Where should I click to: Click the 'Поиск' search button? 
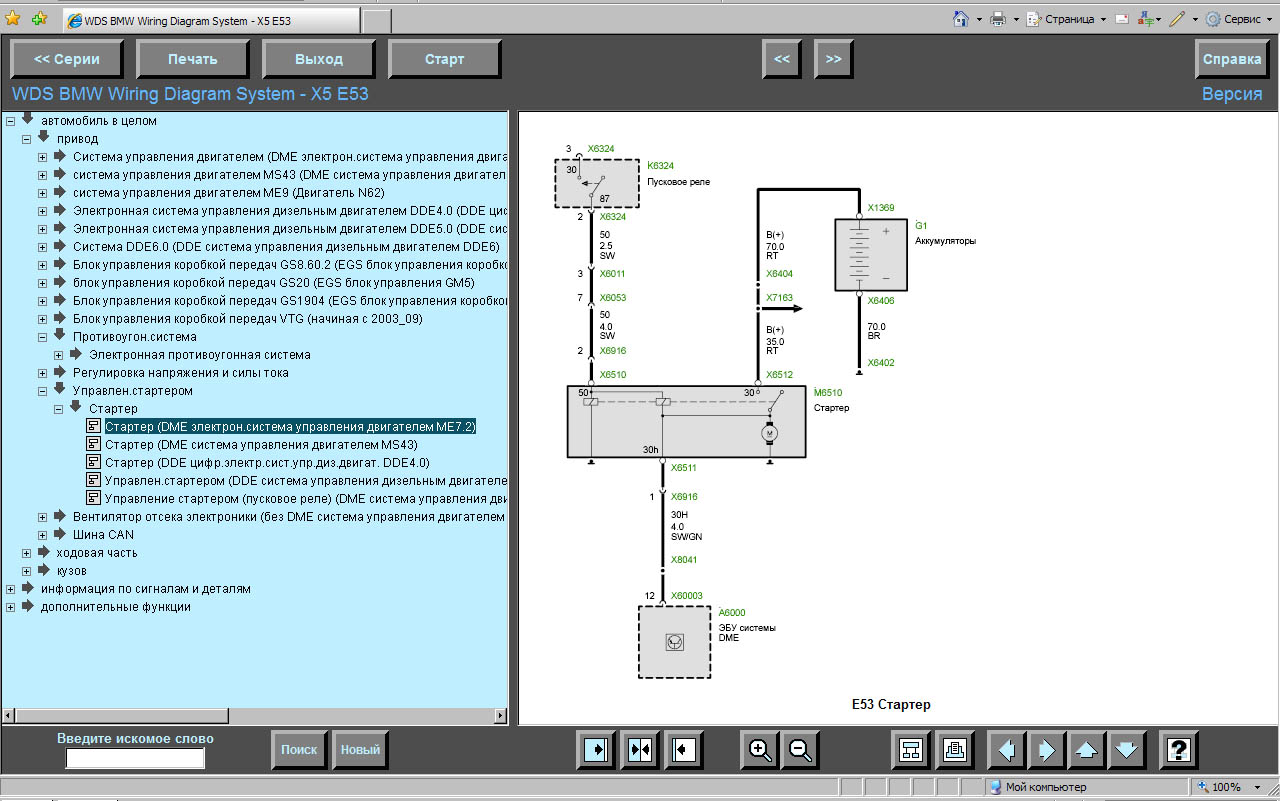[299, 749]
